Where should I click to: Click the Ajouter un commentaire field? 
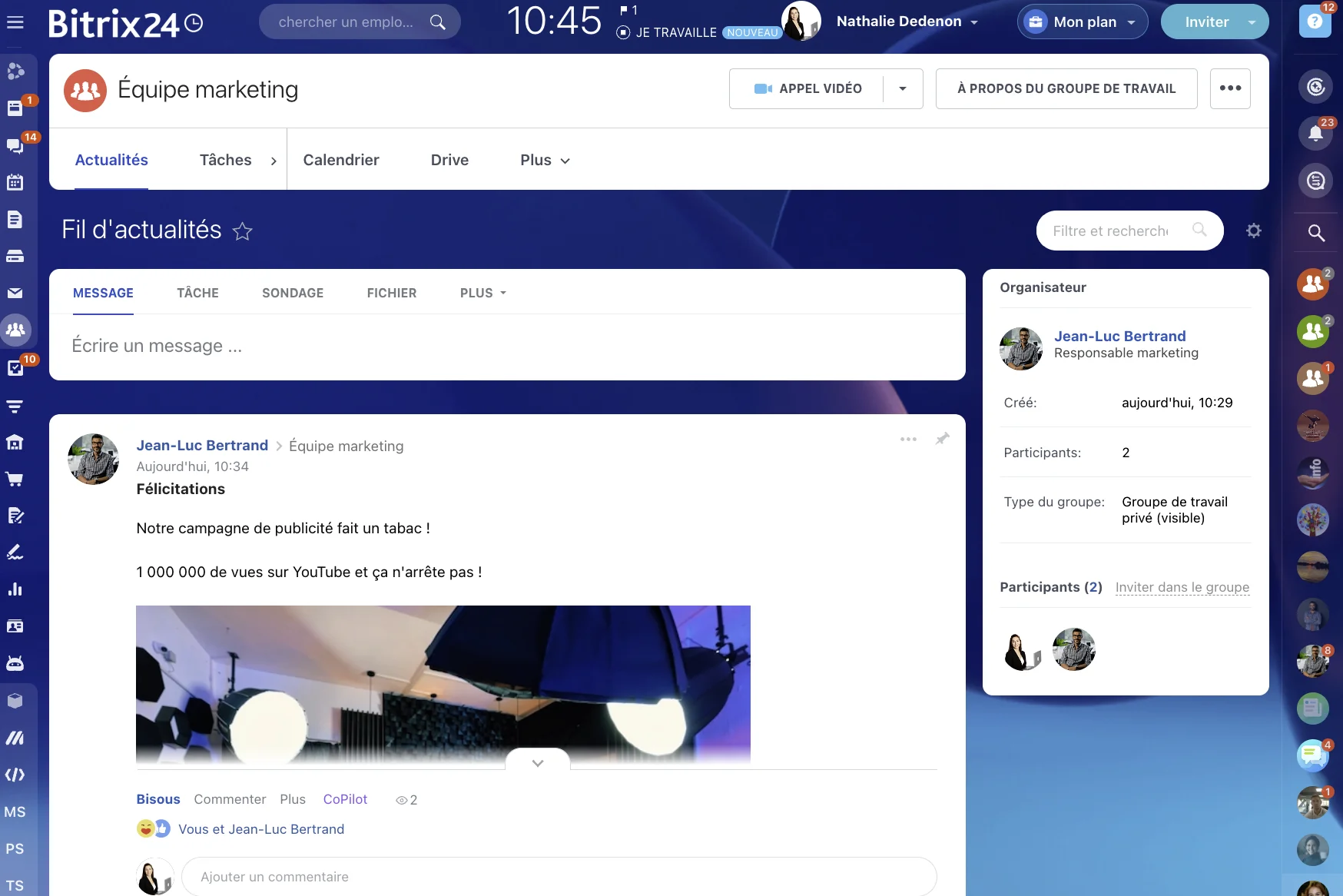(x=559, y=877)
